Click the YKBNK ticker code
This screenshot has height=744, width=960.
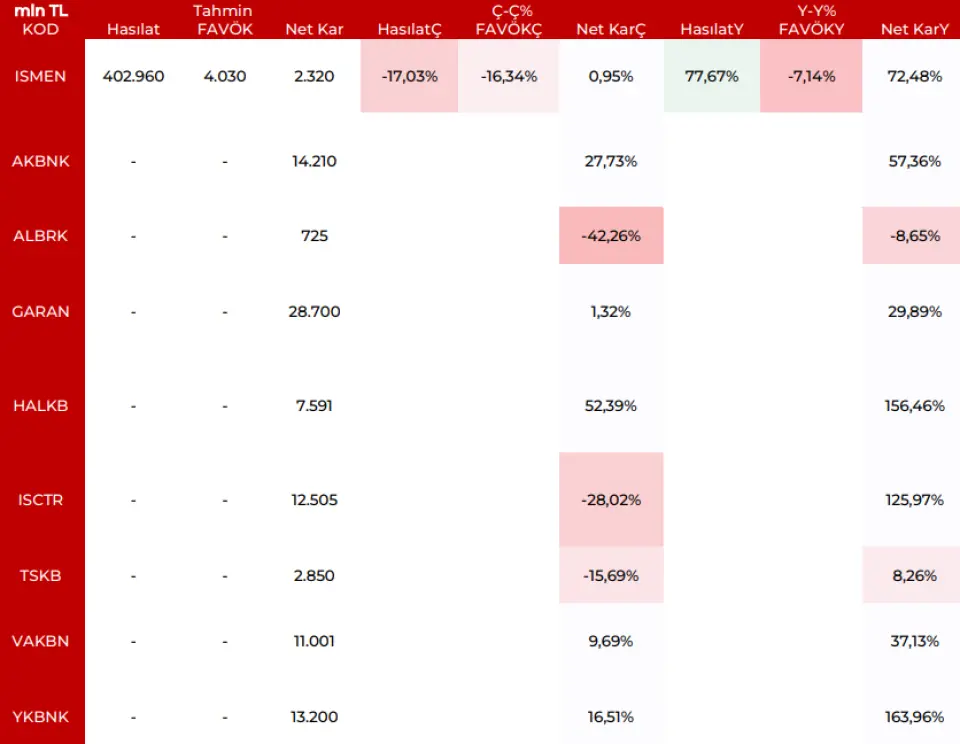tap(41, 716)
